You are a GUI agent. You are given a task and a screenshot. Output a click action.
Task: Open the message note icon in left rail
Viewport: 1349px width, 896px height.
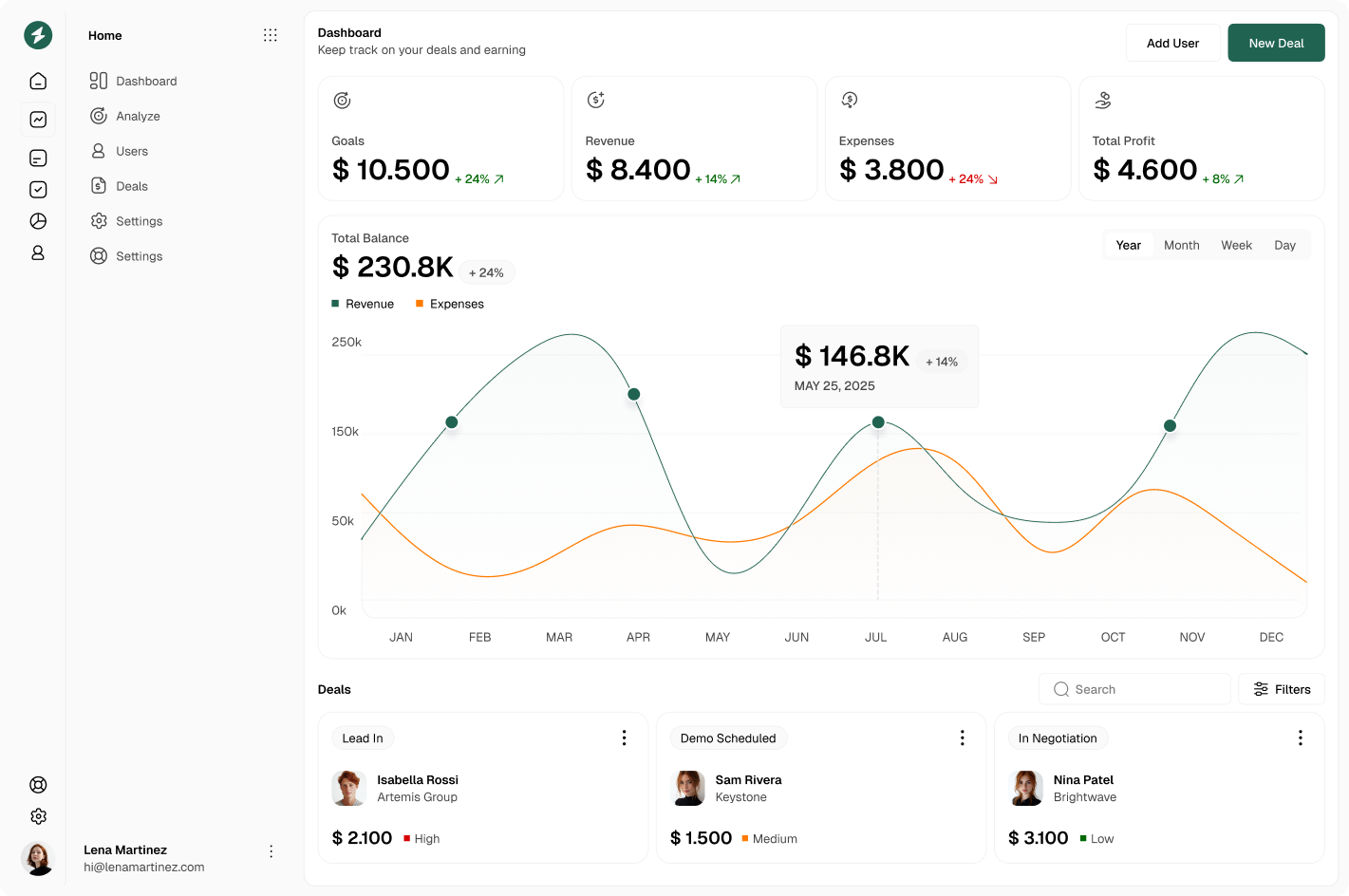tap(38, 159)
